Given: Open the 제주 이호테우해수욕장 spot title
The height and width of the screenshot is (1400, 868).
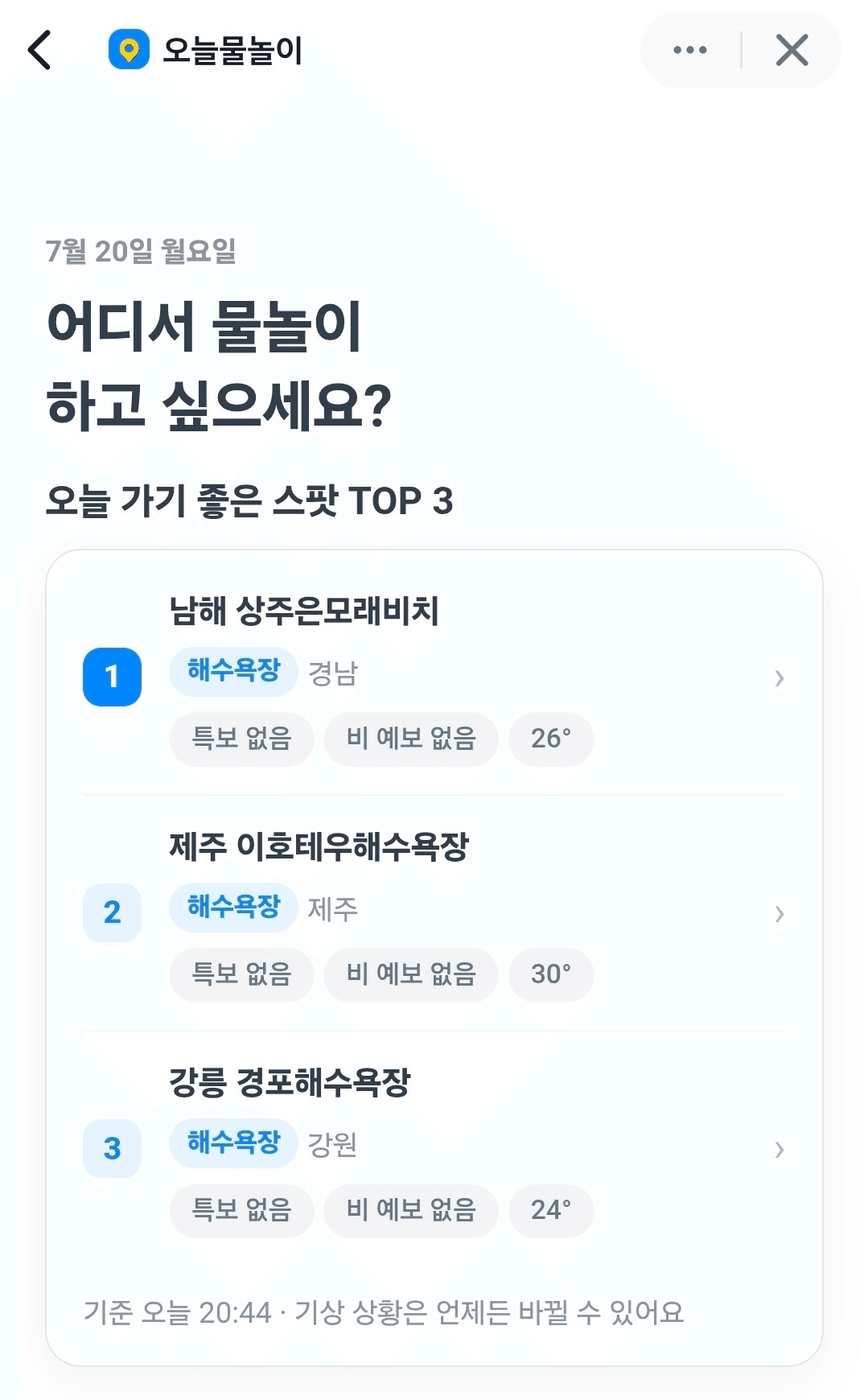Looking at the screenshot, I should point(319,846).
